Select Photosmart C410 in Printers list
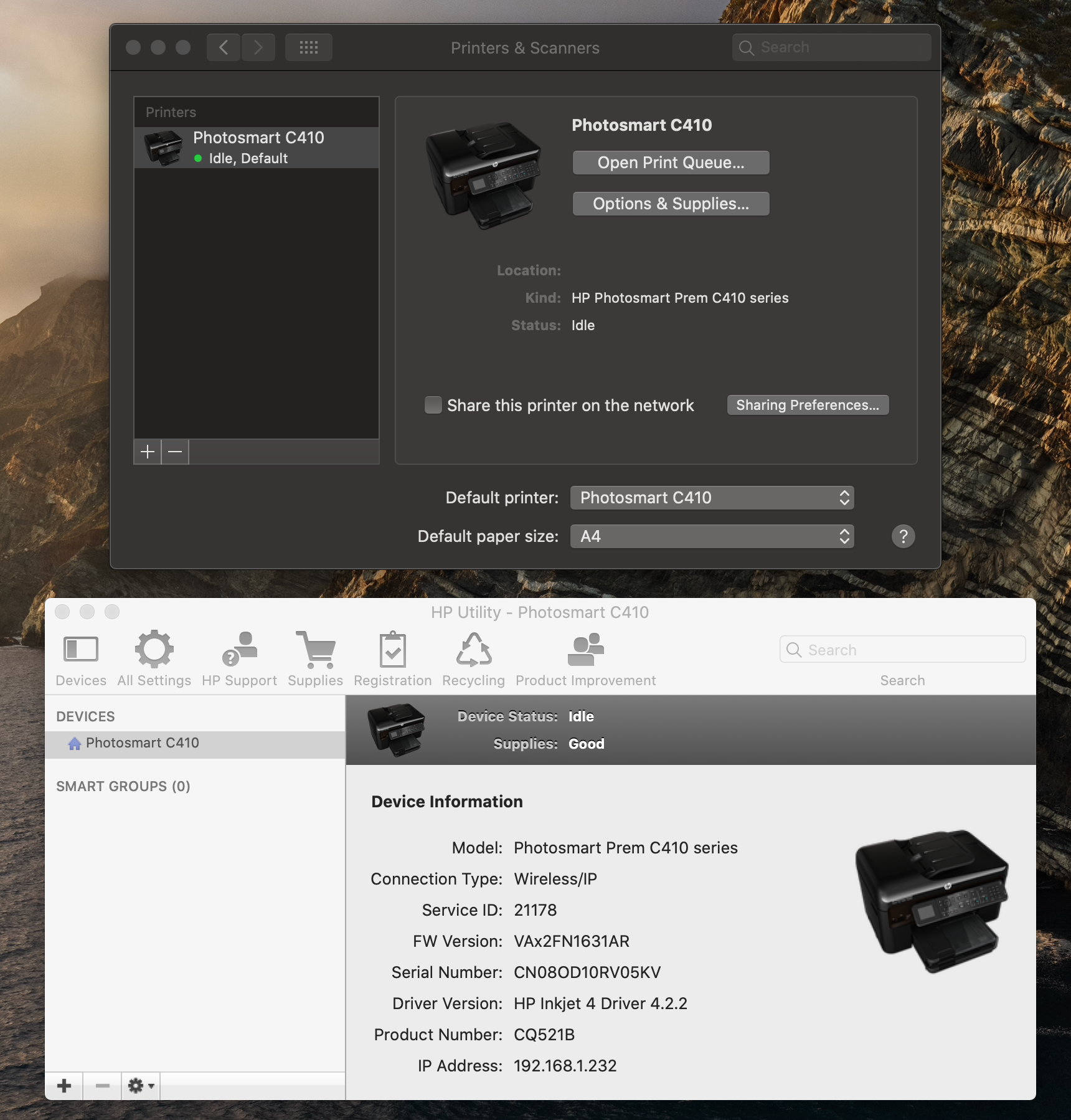Viewport: 1071px width, 1120px height. [257, 148]
